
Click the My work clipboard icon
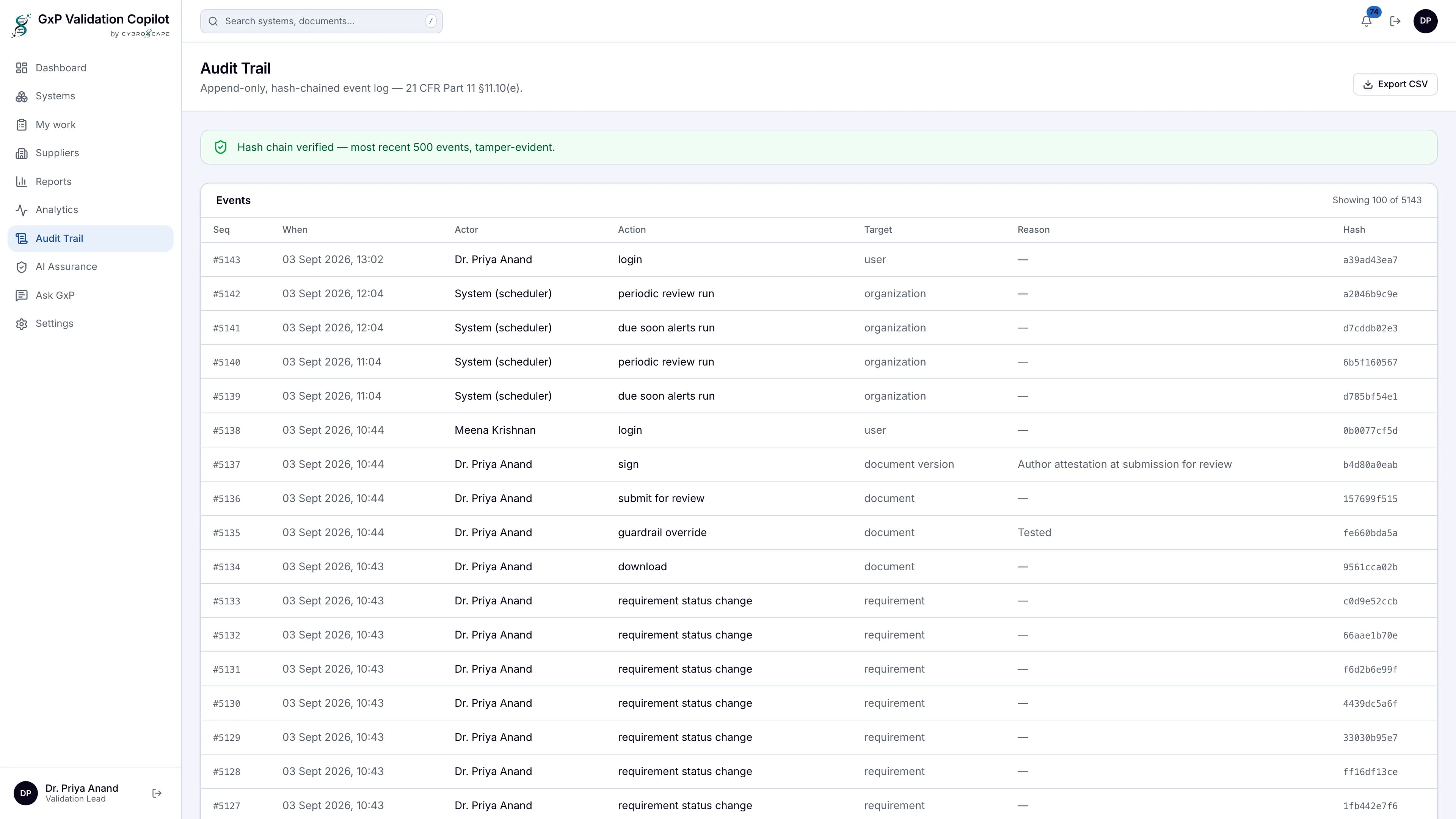click(22, 125)
